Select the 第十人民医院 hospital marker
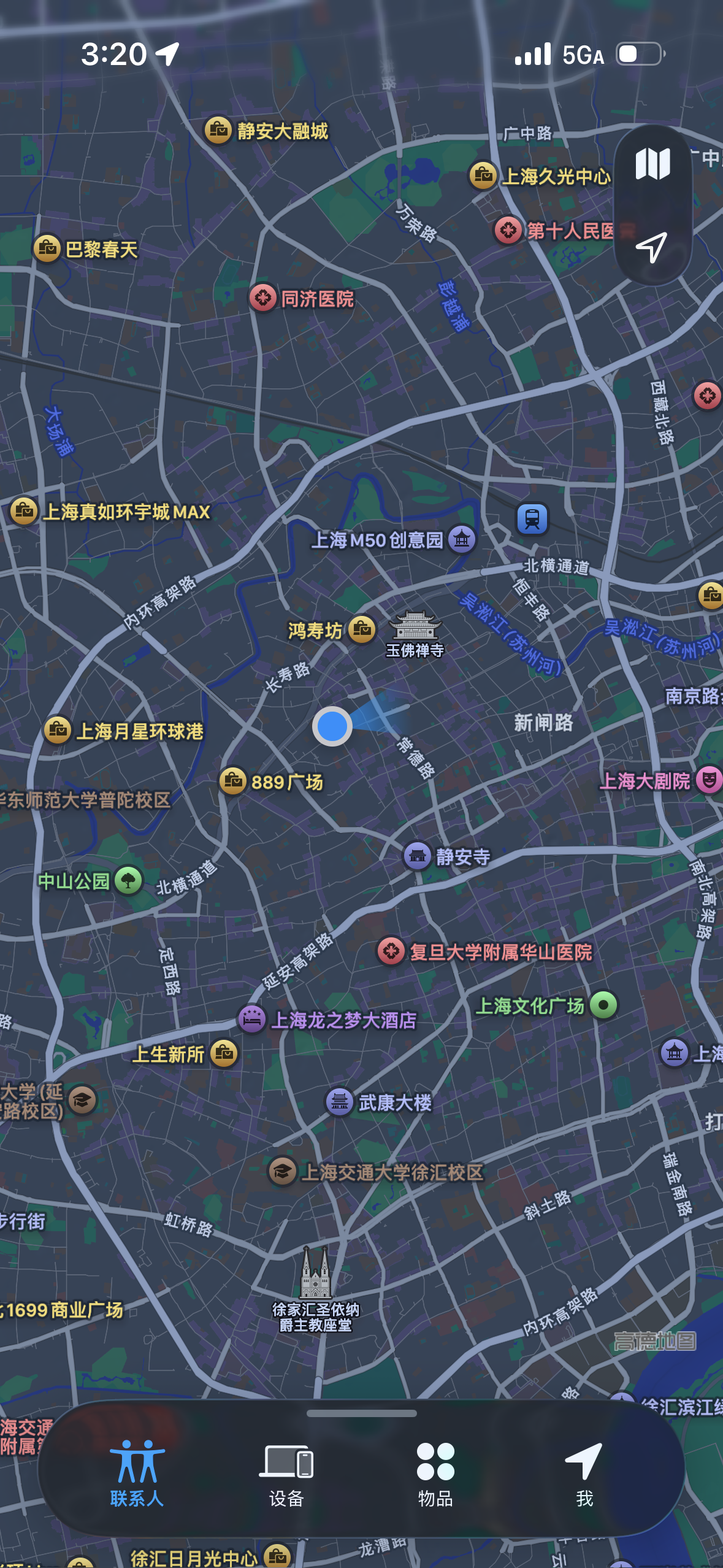The height and width of the screenshot is (1568, 723). (x=508, y=231)
